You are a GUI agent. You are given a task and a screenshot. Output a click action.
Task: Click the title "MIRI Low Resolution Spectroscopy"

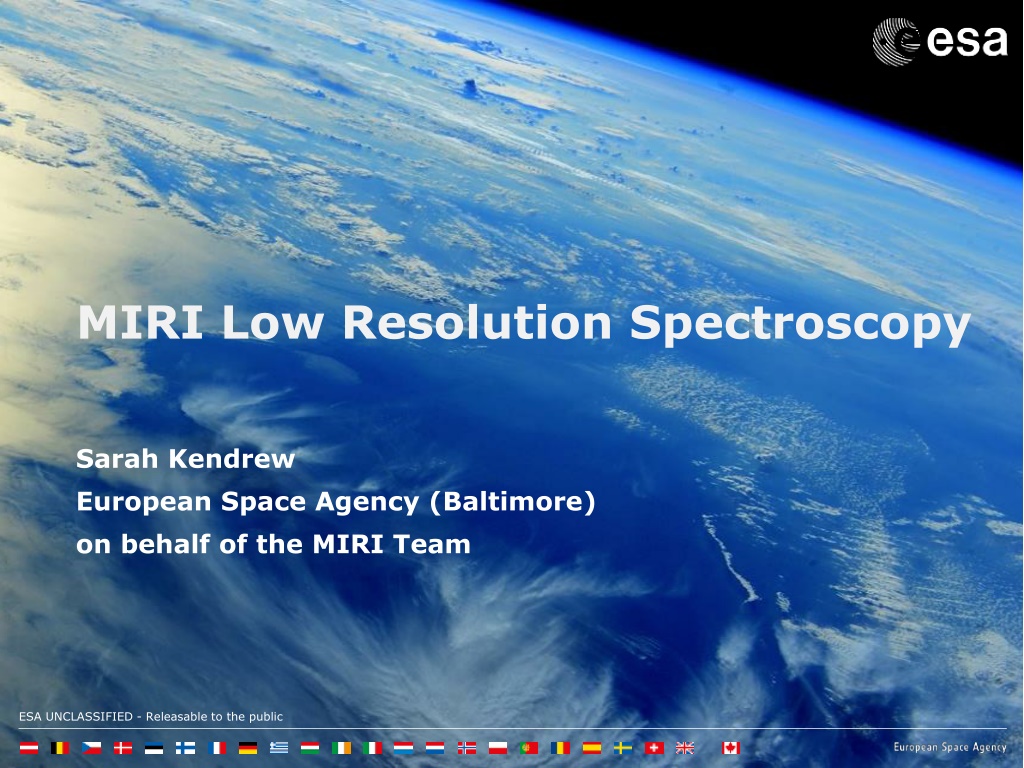(x=524, y=325)
